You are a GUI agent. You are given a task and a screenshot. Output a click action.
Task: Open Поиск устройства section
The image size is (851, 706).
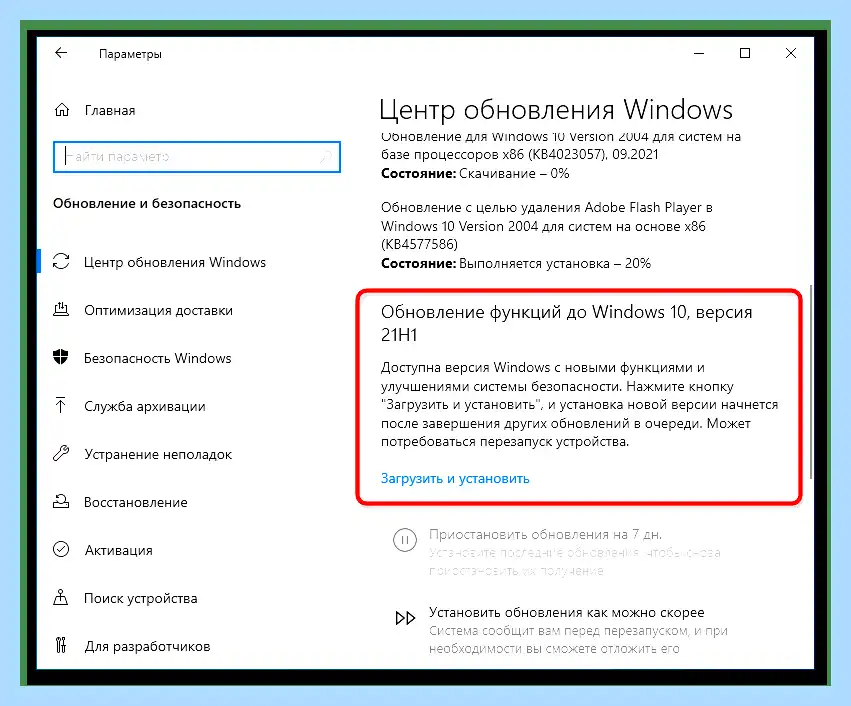coord(141,598)
